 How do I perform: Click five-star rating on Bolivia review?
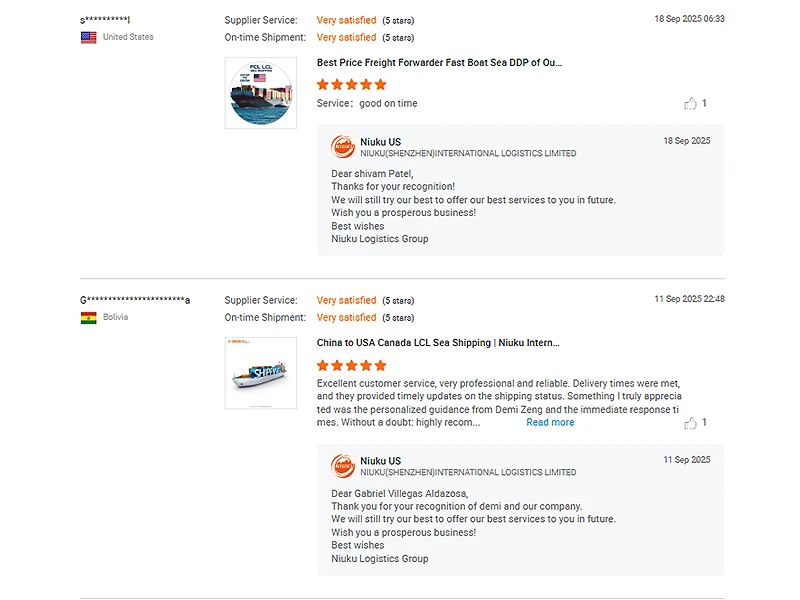(x=351, y=365)
